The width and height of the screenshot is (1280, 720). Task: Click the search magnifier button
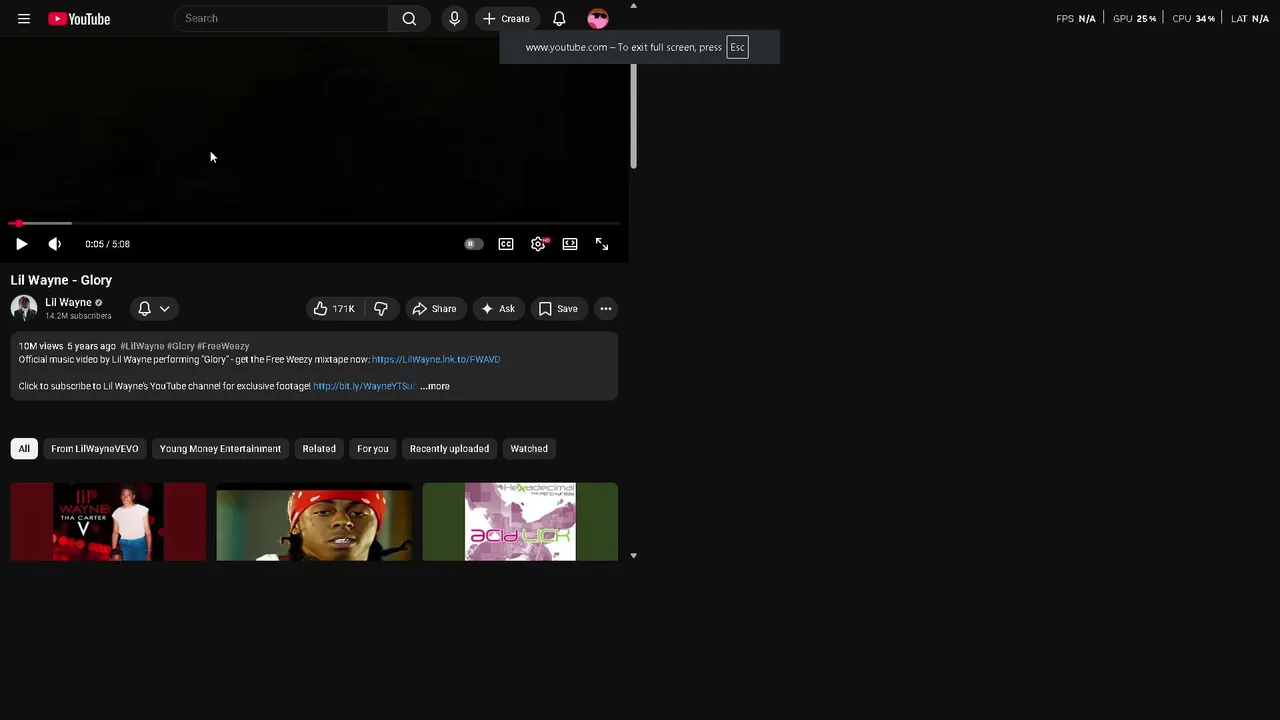click(x=409, y=19)
